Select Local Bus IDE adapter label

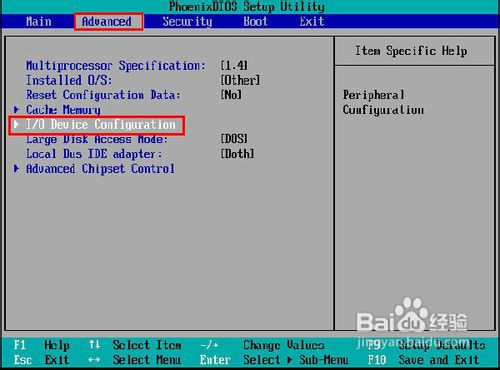94,154
